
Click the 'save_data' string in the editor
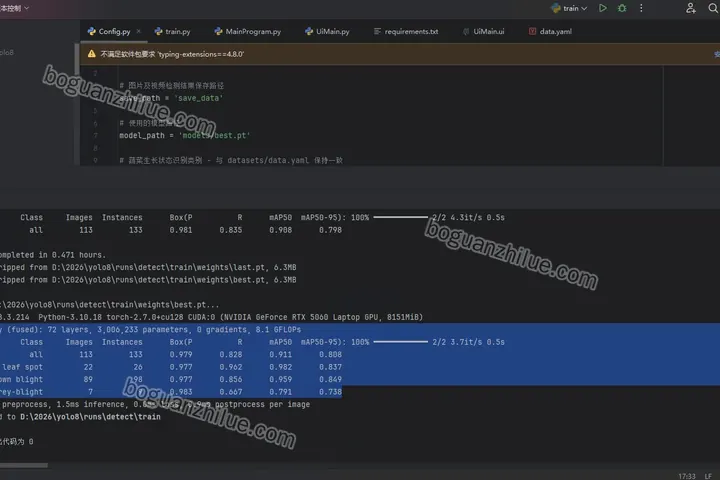(198, 98)
